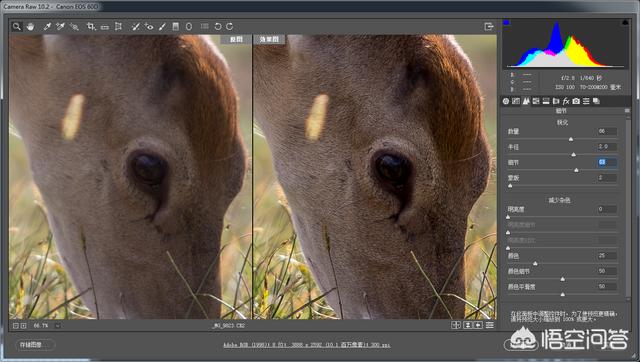
Task: Click the highlighted 细节 value field
Action: click(607, 162)
